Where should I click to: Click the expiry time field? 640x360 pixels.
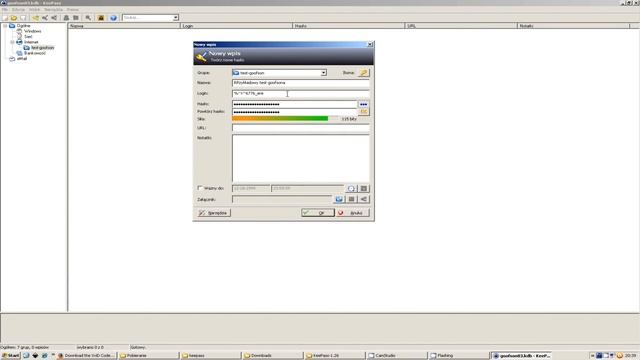click(307, 189)
